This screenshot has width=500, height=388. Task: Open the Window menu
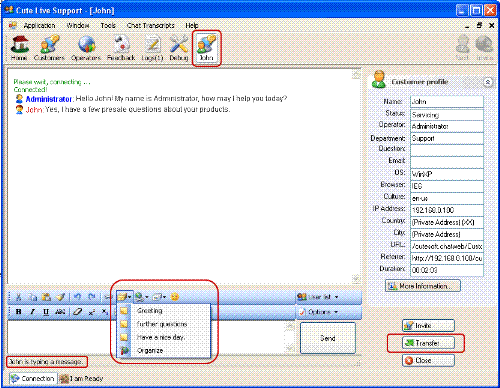78,26
